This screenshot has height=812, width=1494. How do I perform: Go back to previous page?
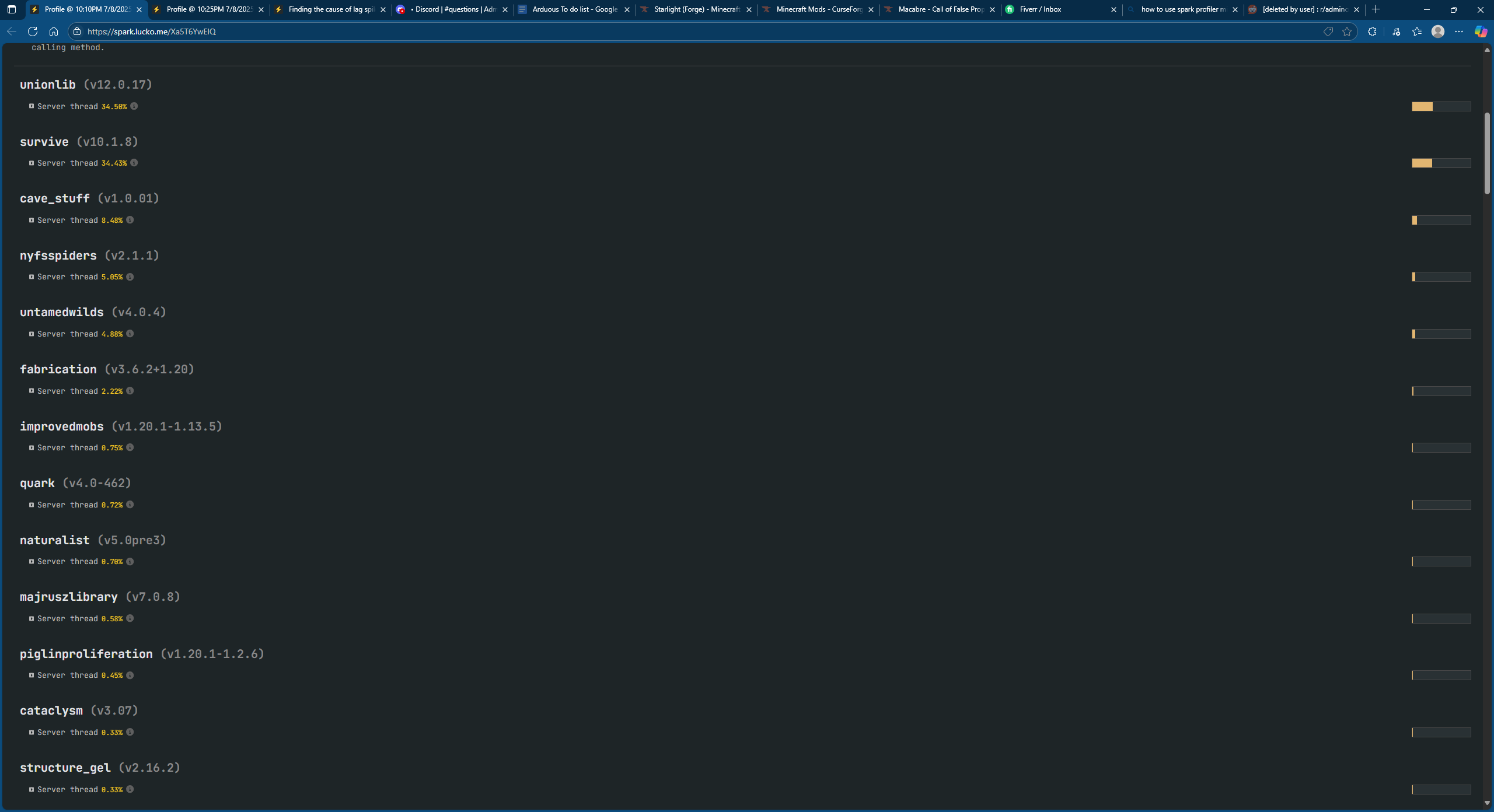click(x=12, y=32)
